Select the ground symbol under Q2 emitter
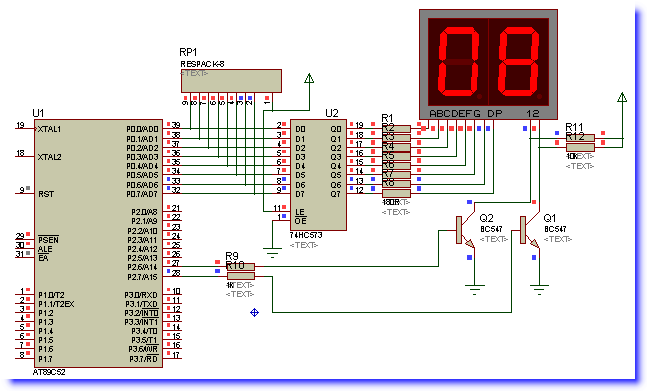The height and width of the screenshot is (391, 647). pos(475,290)
